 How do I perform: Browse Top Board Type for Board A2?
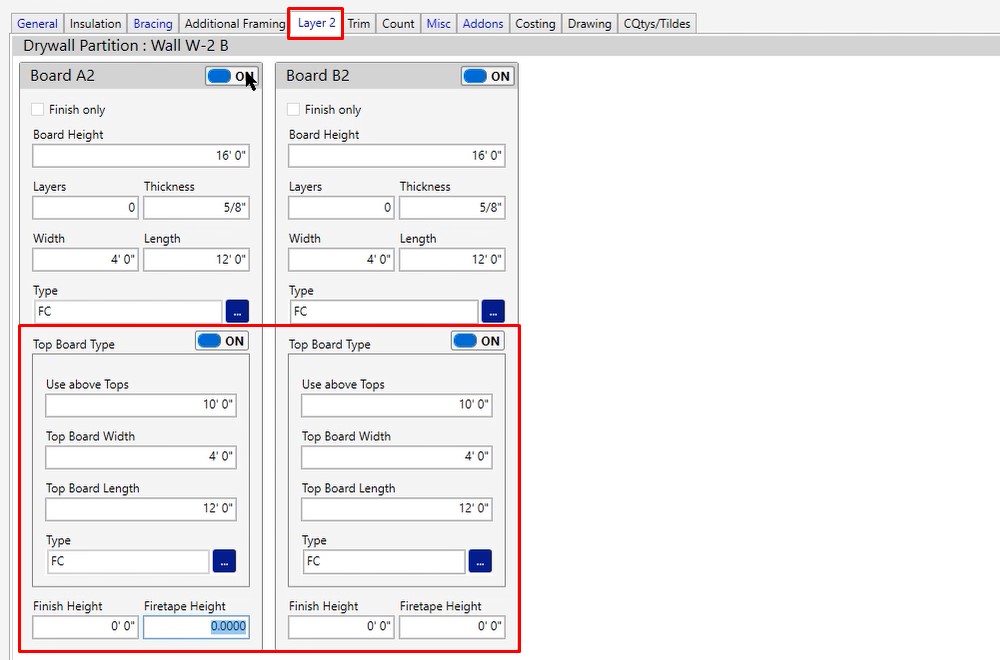(x=224, y=561)
